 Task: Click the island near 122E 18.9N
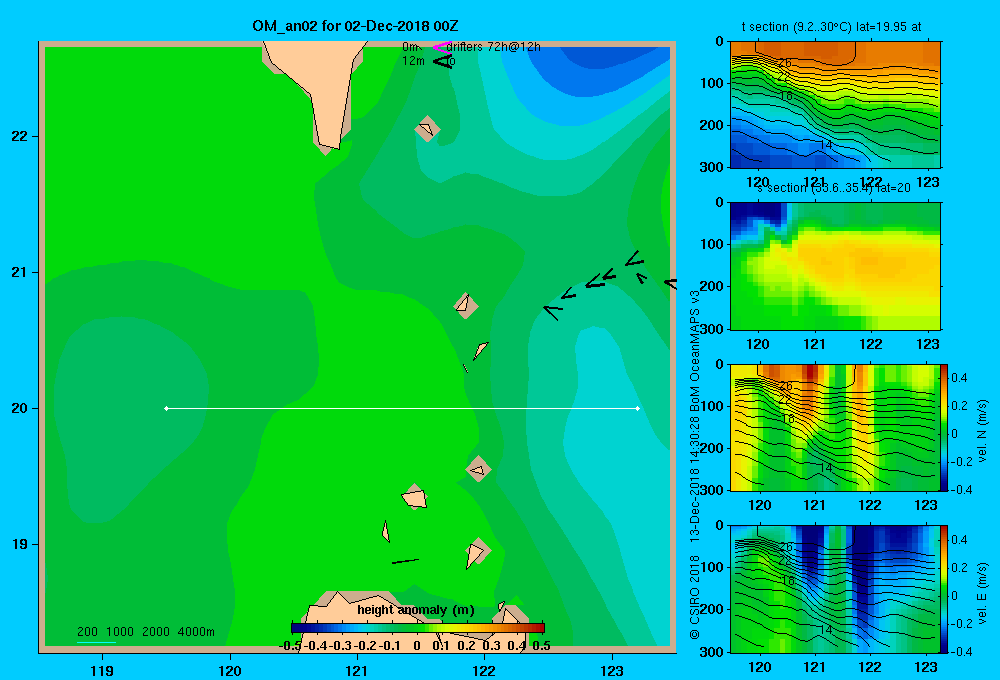(x=477, y=552)
